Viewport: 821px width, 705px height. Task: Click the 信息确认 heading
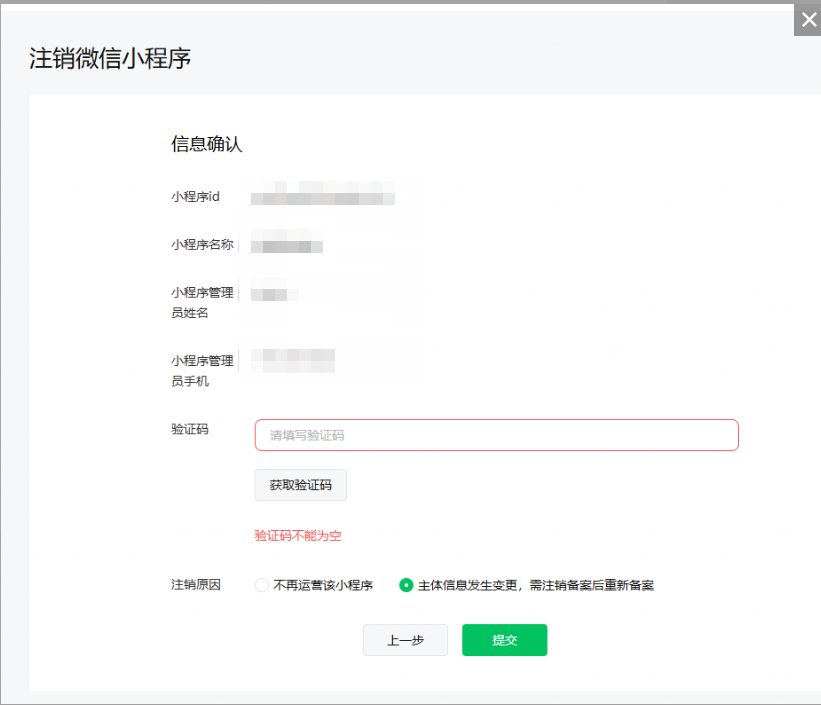206,144
